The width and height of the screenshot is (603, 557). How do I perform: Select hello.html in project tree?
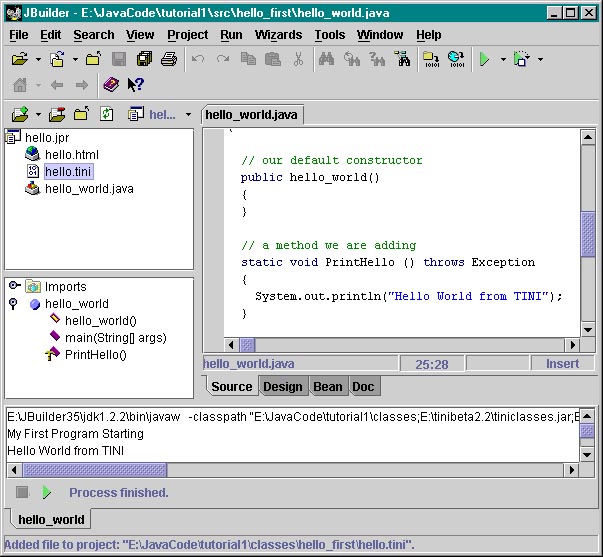coord(71,155)
